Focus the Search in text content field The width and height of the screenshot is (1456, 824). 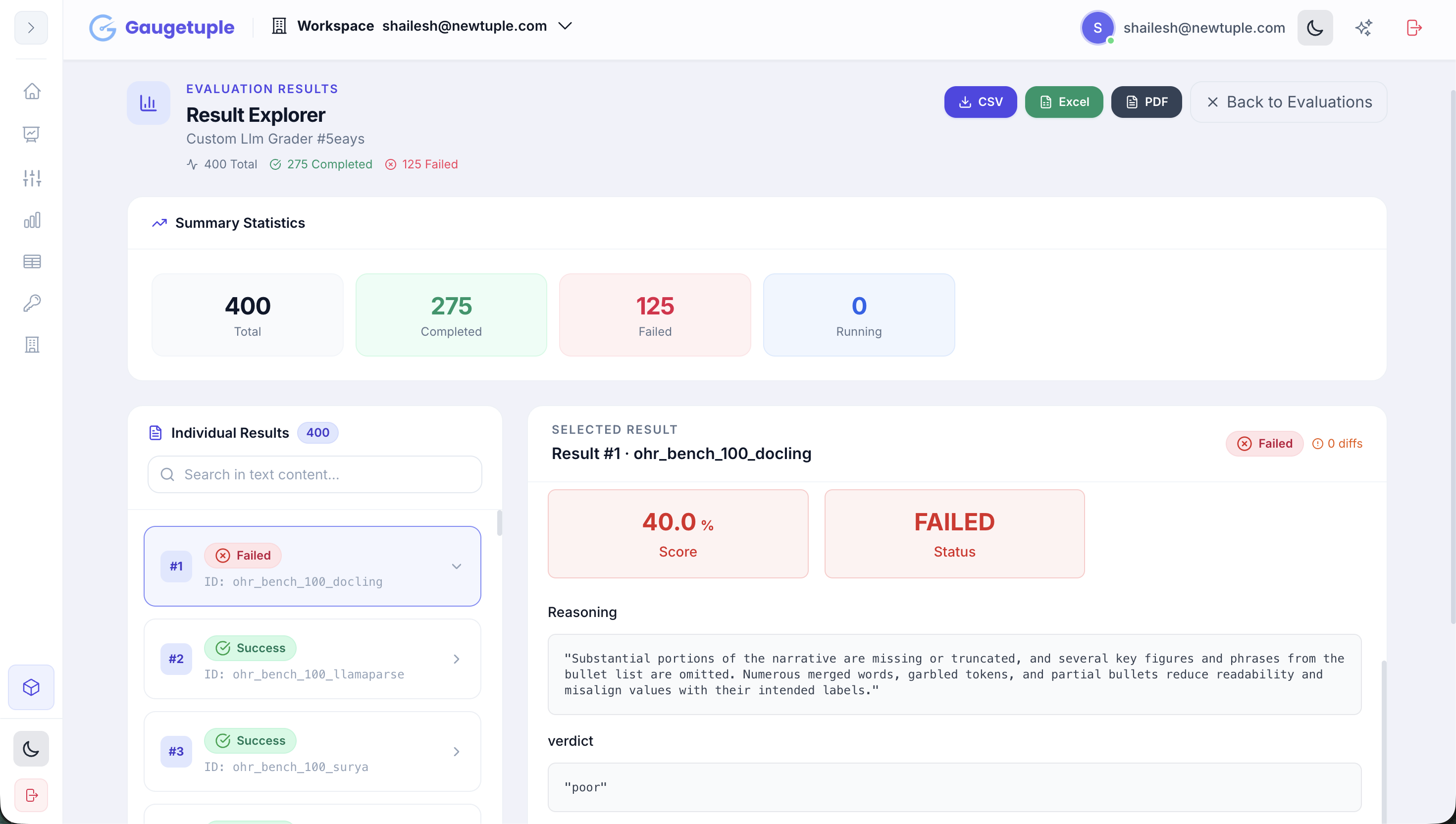pos(314,474)
